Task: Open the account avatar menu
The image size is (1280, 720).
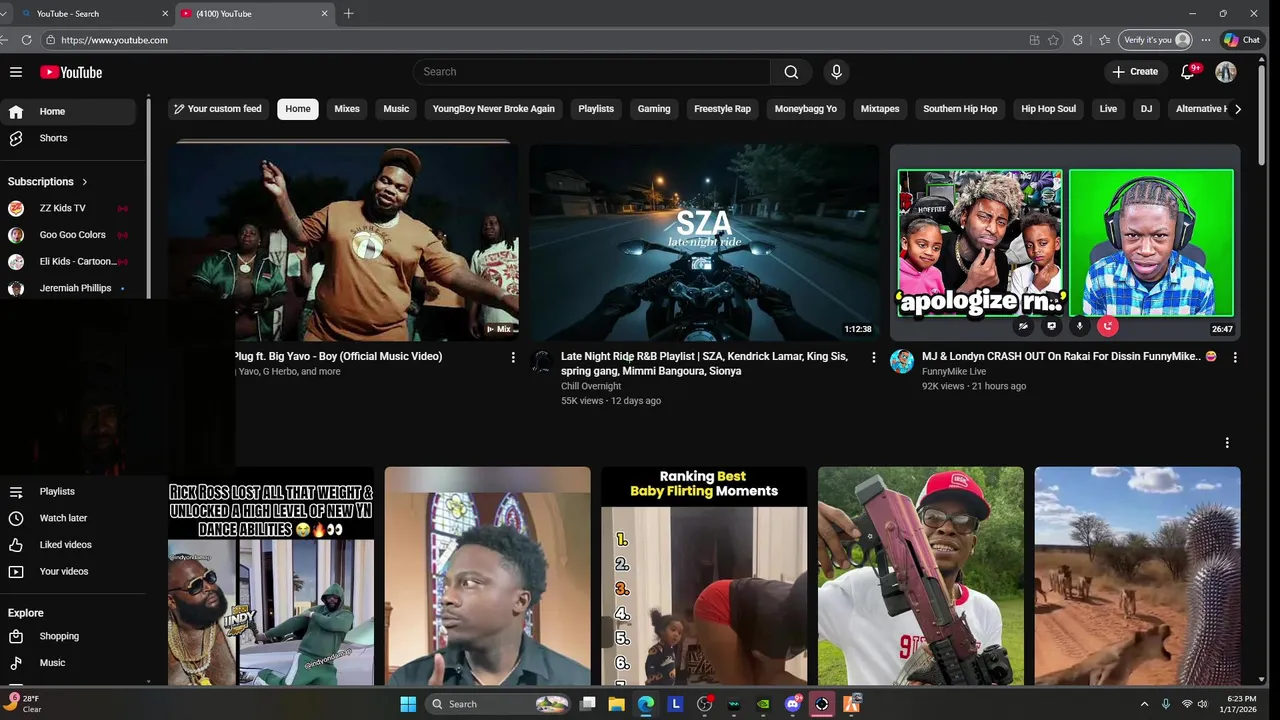Action: pos(1226,72)
